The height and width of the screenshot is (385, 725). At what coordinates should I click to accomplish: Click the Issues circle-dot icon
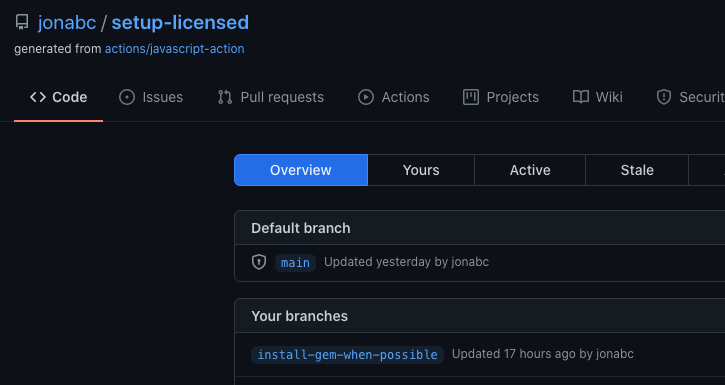click(x=127, y=97)
